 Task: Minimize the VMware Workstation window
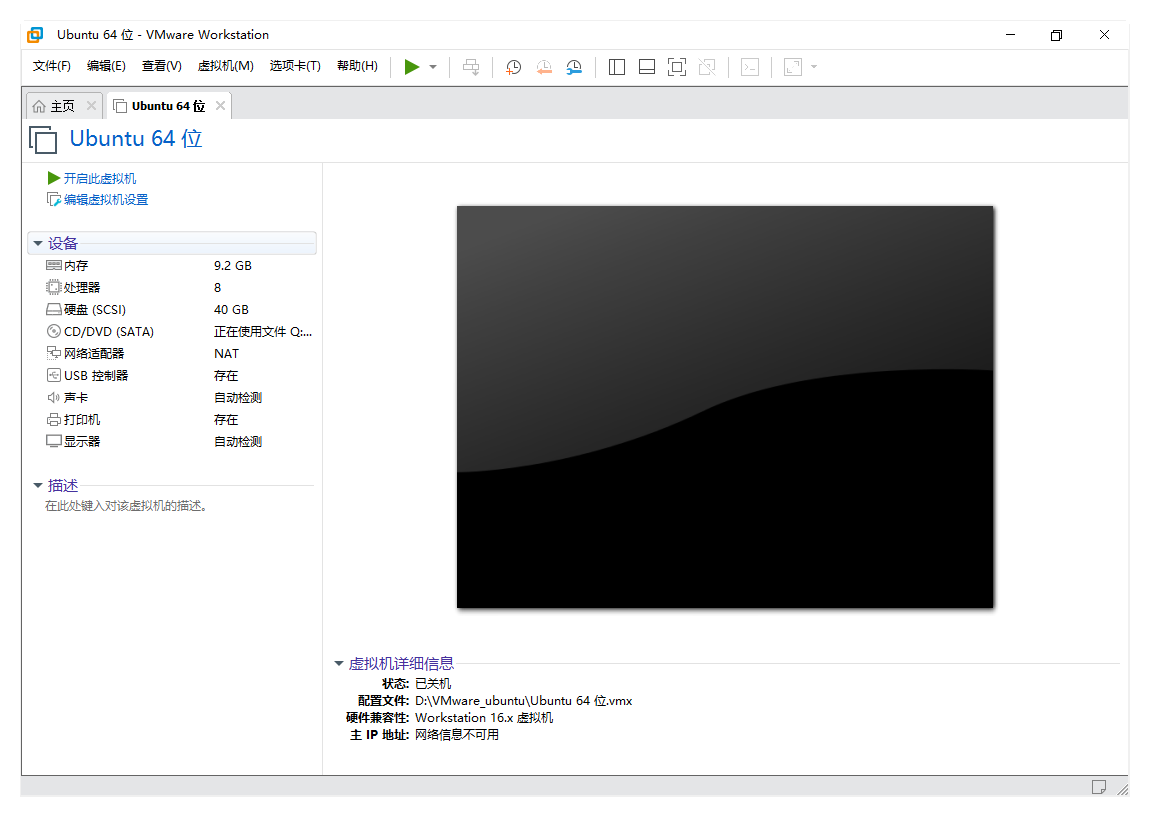coord(1010,34)
